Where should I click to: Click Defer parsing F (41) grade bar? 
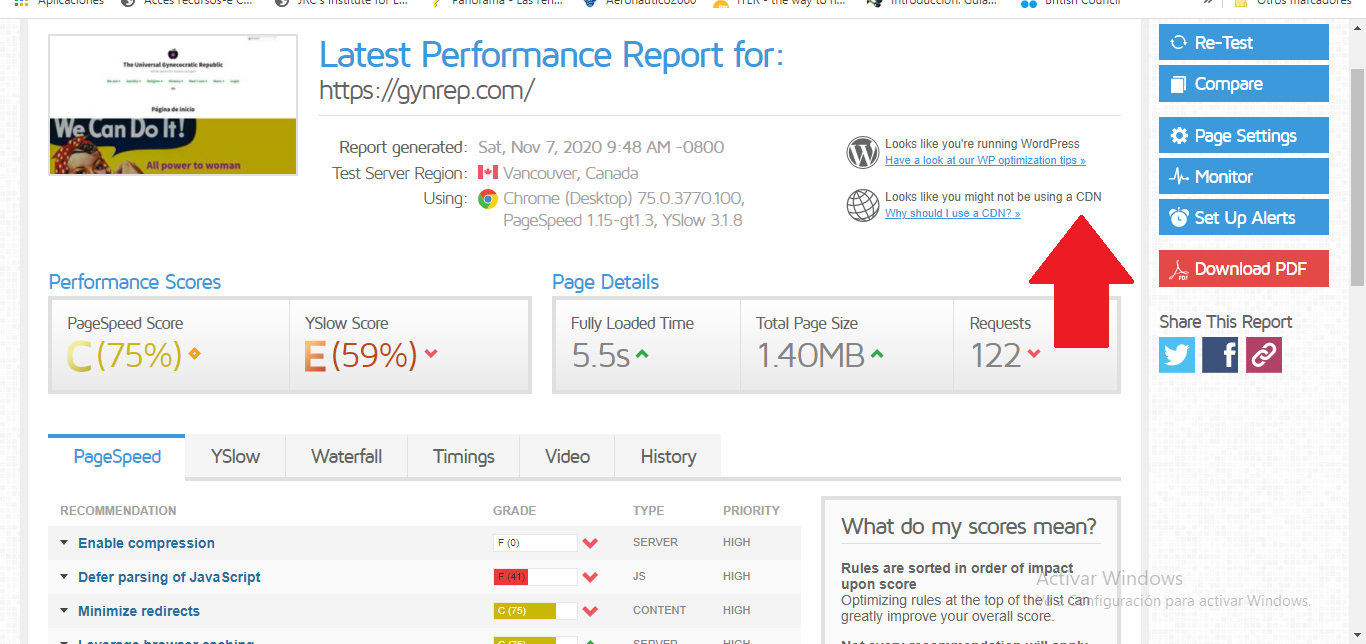[535, 577]
